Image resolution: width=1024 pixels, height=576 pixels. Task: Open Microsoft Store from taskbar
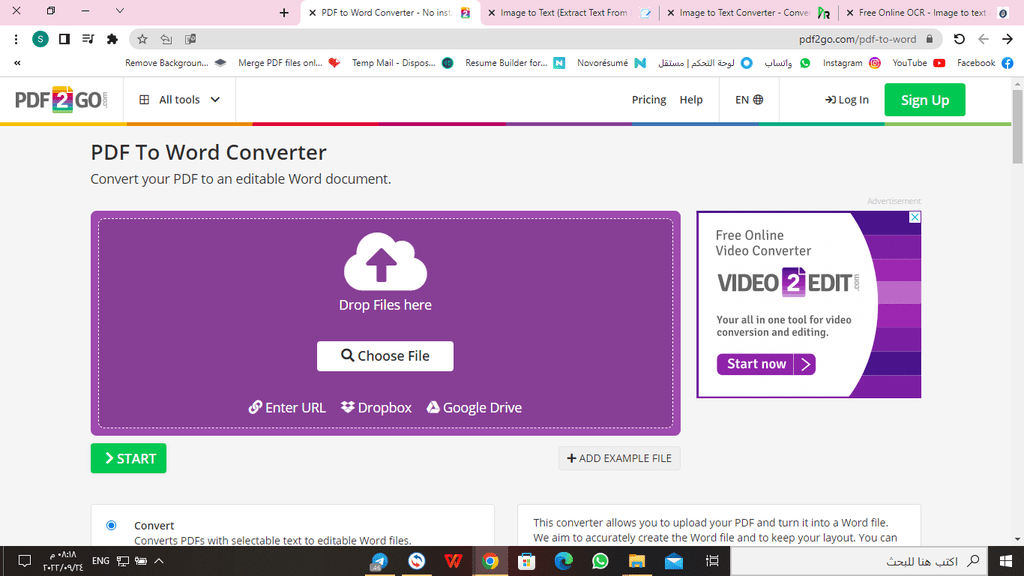[x=526, y=561]
